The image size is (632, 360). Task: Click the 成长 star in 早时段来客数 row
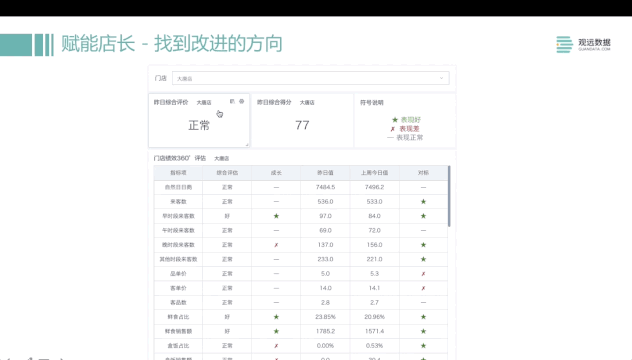pos(276,216)
